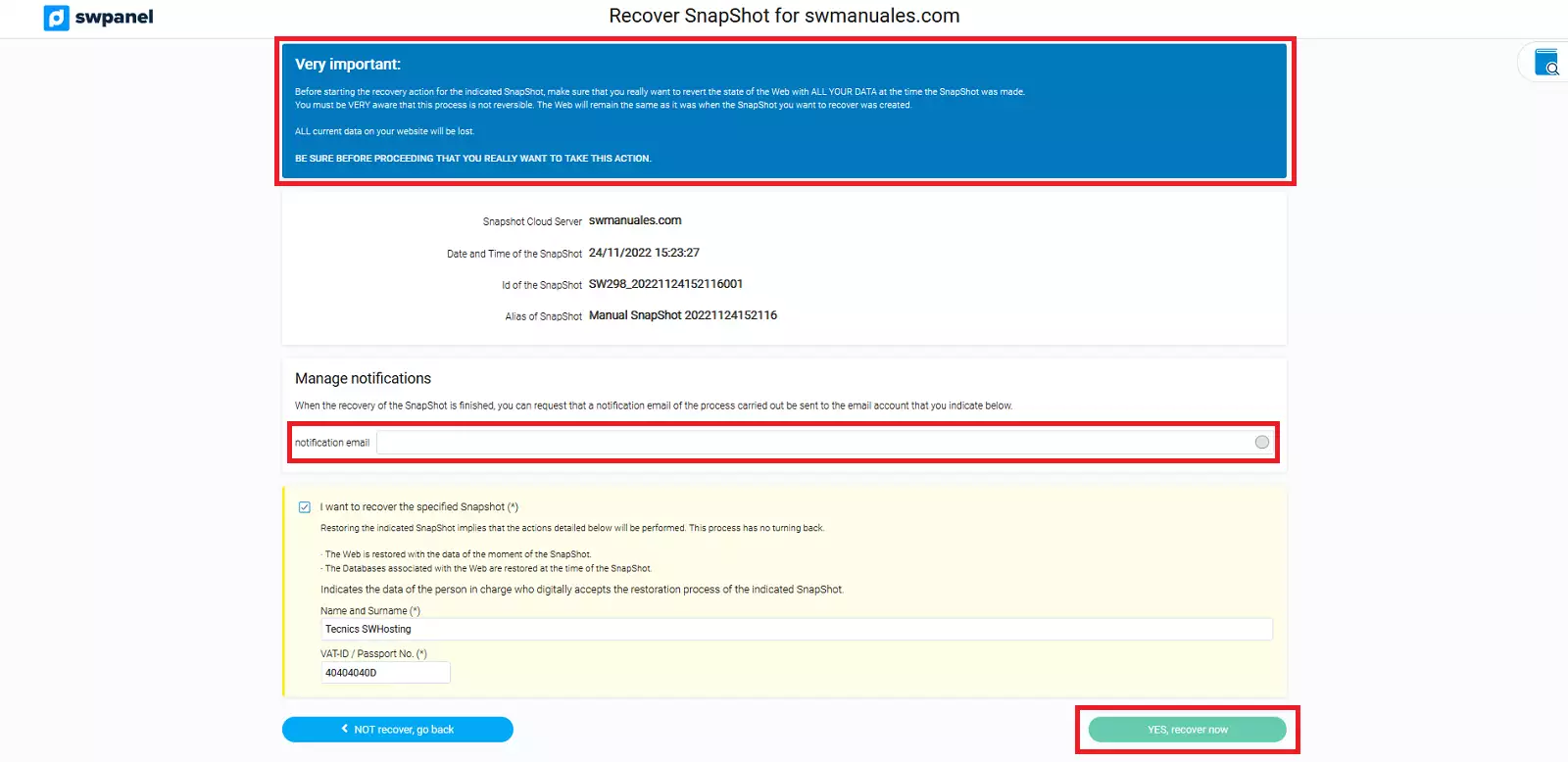Click the 'notification email' label
The image size is (1568, 762).
tap(332, 443)
